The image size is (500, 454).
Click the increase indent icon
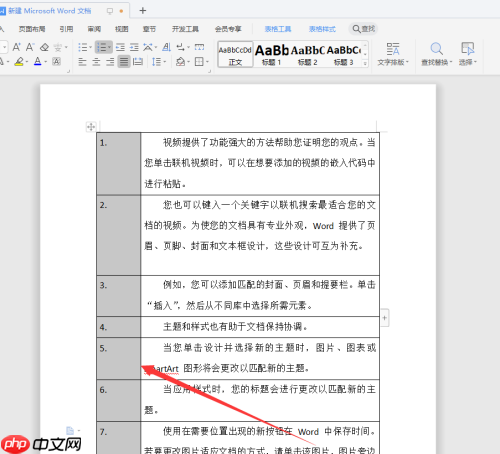(134, 47)
